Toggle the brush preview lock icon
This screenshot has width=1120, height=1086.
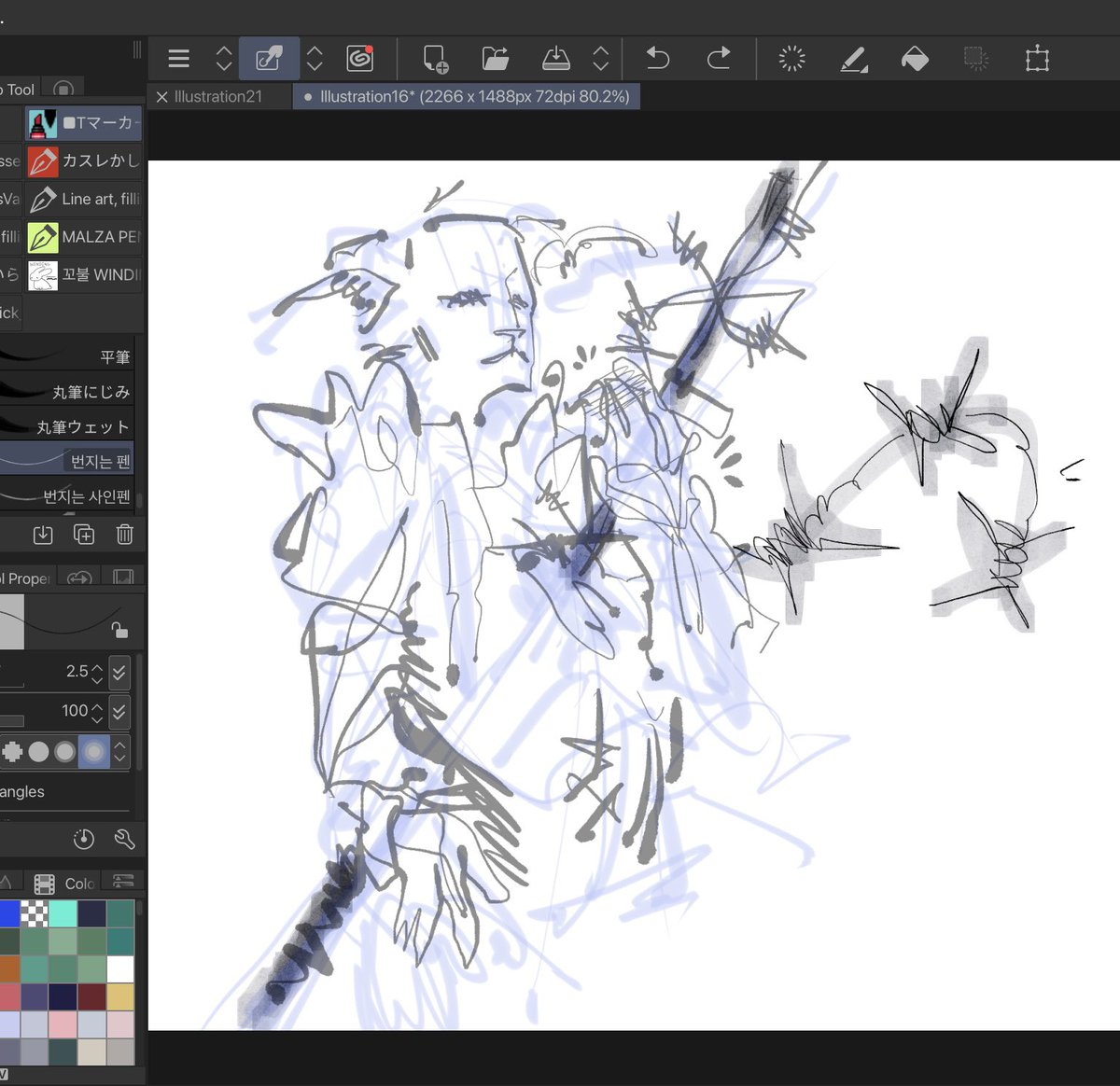[x=119, y=630]
